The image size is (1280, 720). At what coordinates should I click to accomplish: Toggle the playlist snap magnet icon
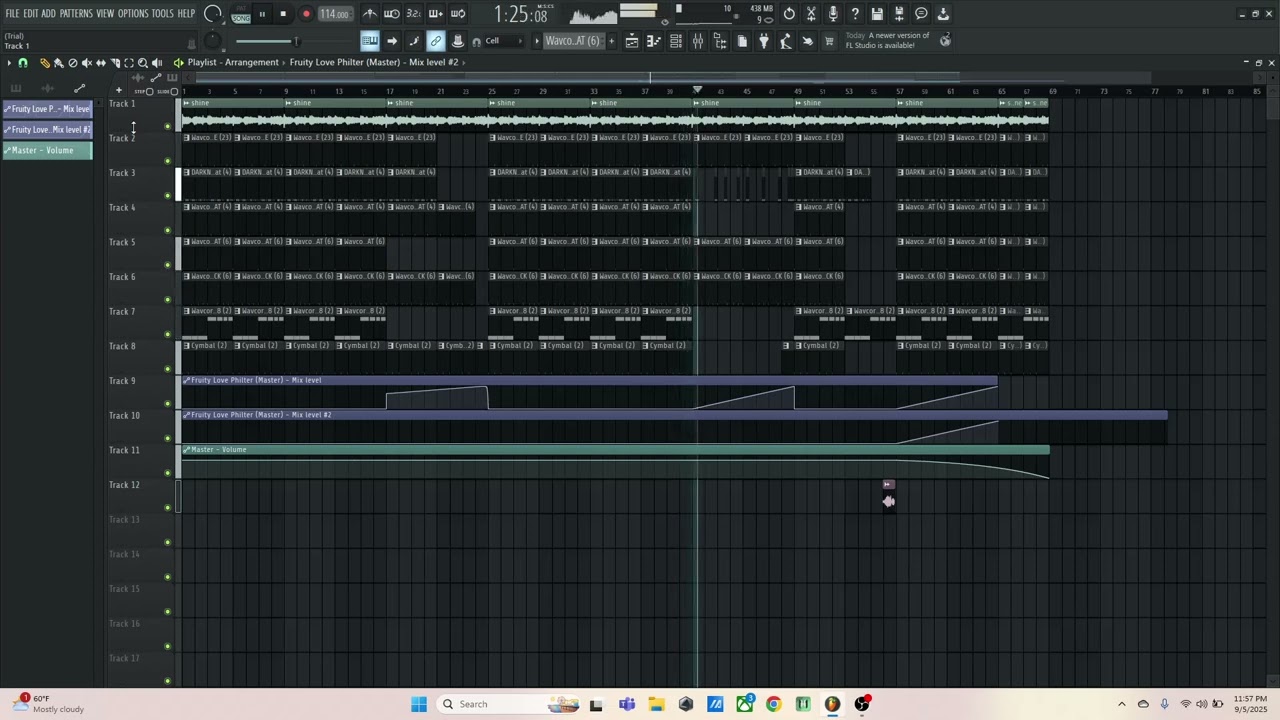click(23, 63)
